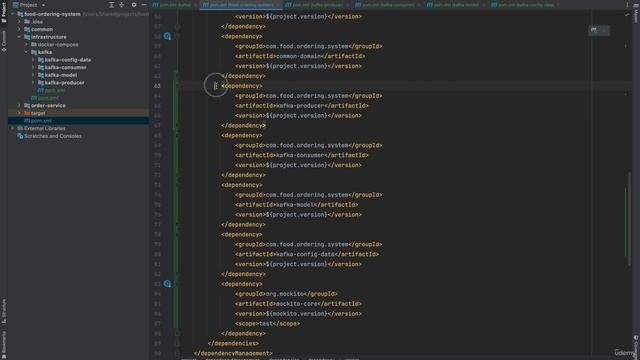Click the common-domain artifactId text
The width and height of the screenshot is (640, 360).
pyautogui.click(x=299, y=56)
